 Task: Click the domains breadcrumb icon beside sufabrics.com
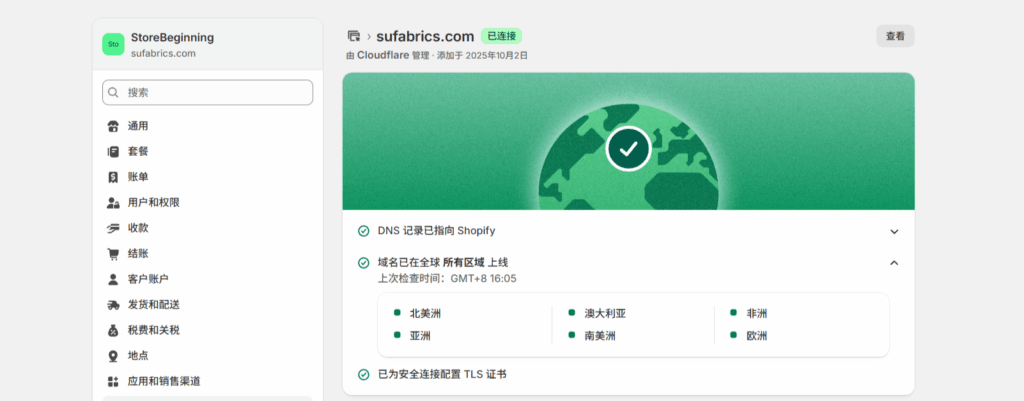coord(353,36)
